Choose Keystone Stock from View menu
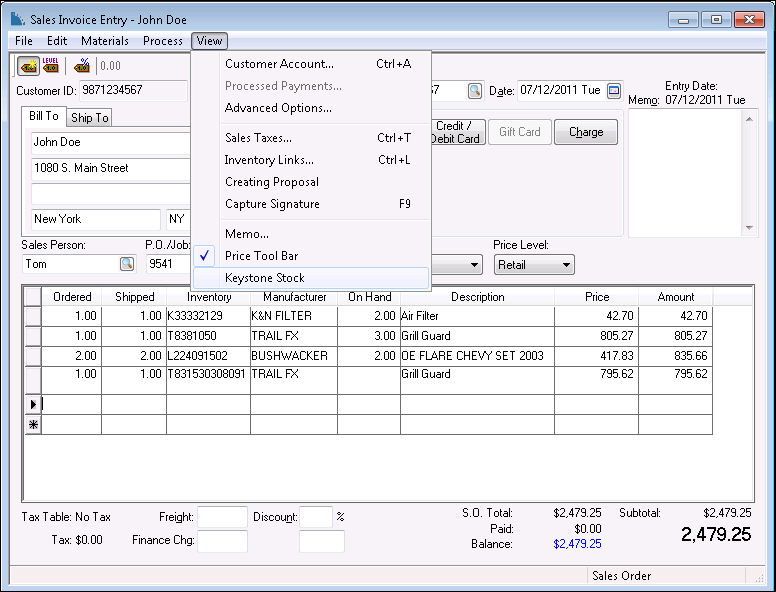This screenshot has height=592, width=776. pyautogui.click(x=265, y=278)
